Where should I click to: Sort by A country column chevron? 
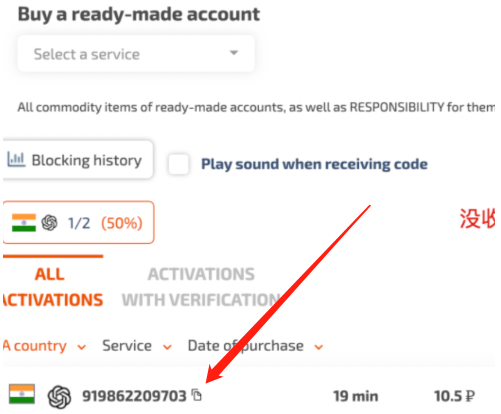pos(82,347)
